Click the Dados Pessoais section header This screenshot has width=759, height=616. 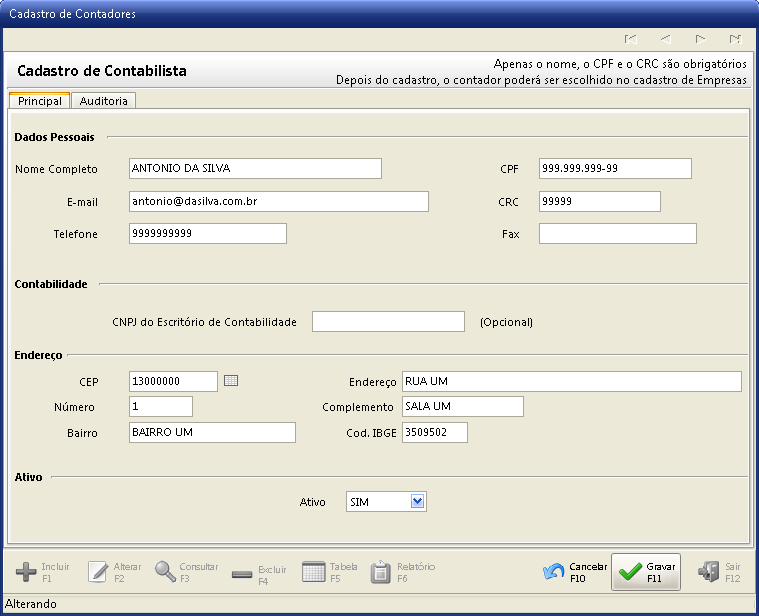pyautogui.click(x=54, y=137)
